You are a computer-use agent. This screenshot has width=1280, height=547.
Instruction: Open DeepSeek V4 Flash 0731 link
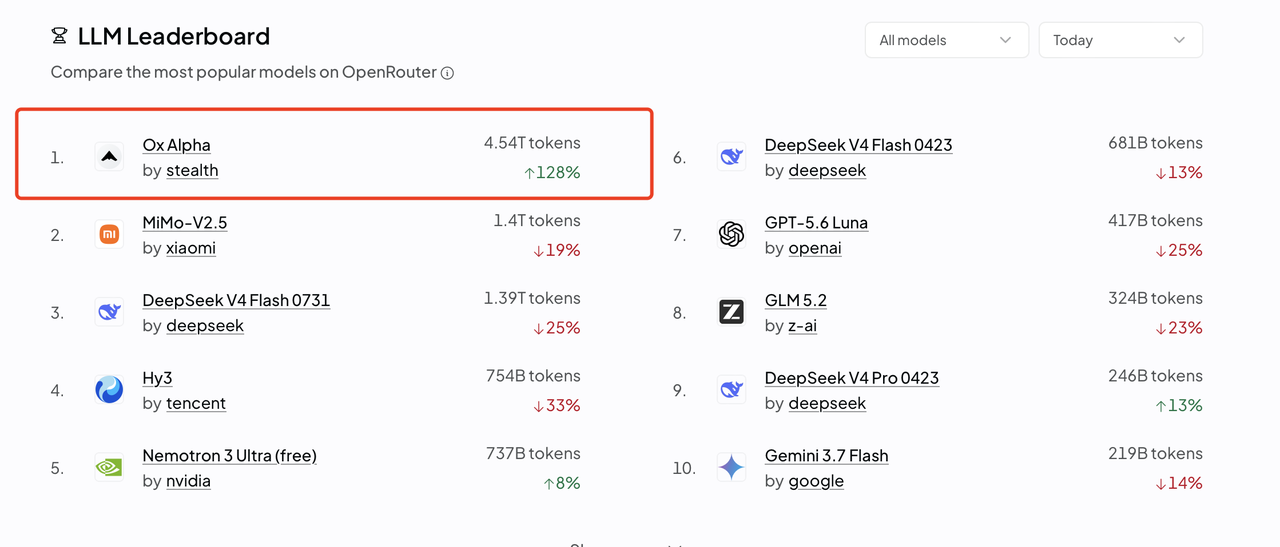click(236, 300)
